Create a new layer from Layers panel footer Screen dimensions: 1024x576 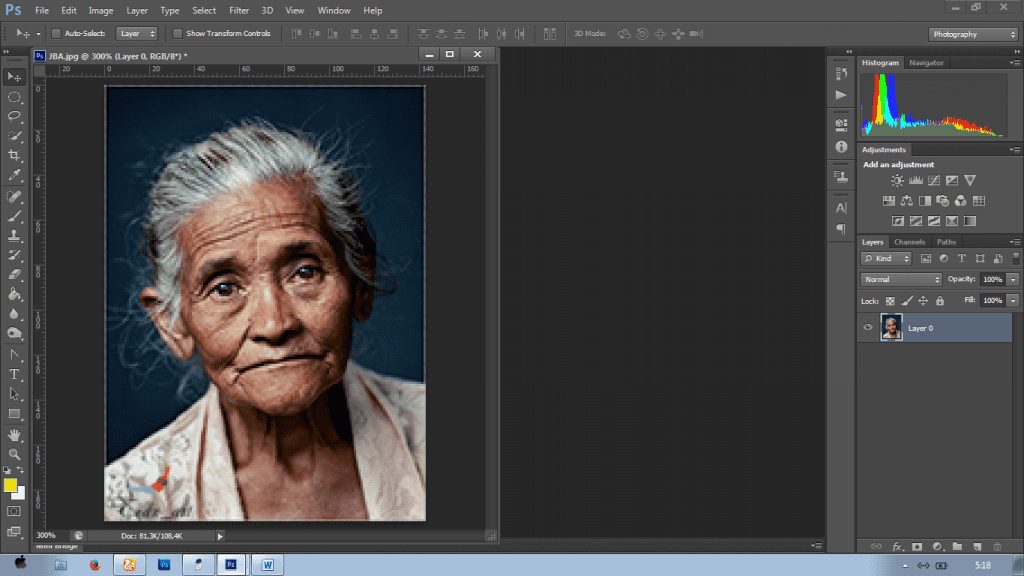pos(976,547)
